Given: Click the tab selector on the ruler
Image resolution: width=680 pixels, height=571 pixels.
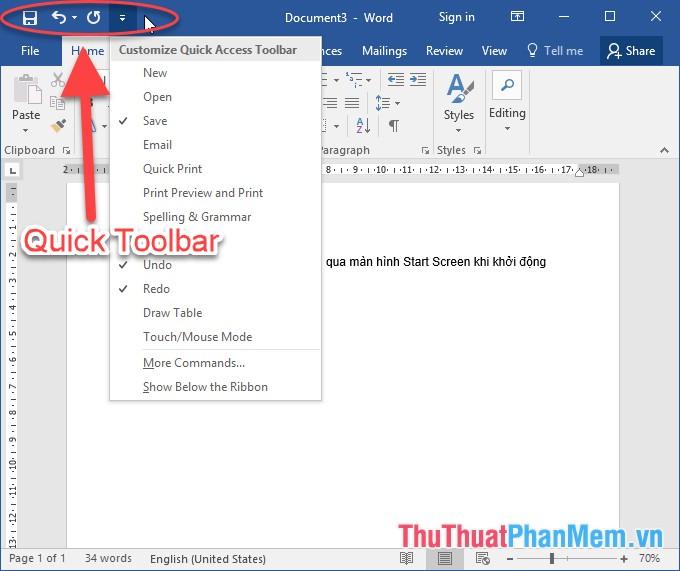Looking at the screenshot, I should (13, 170).
